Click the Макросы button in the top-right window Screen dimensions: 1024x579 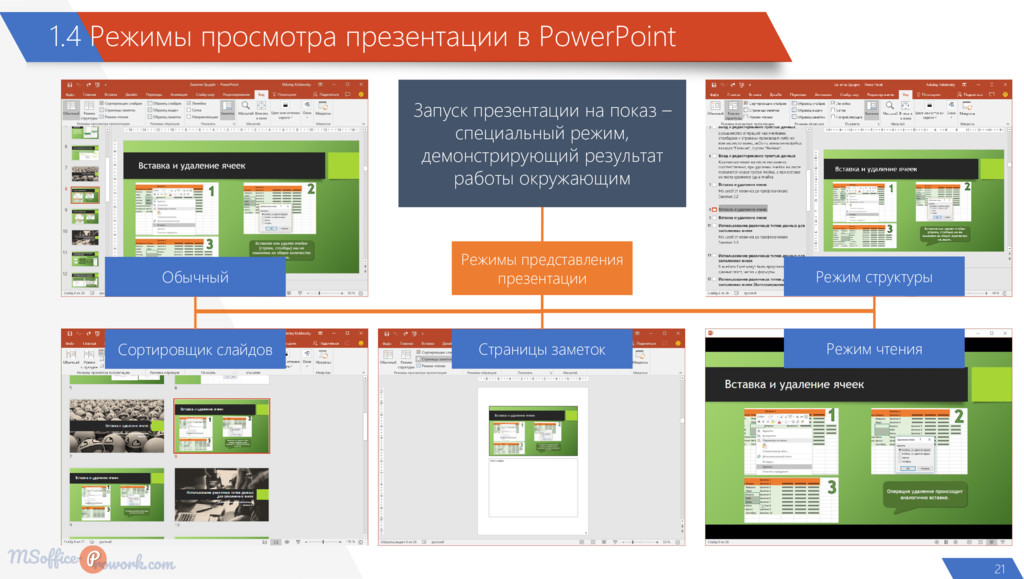(967, 108)
